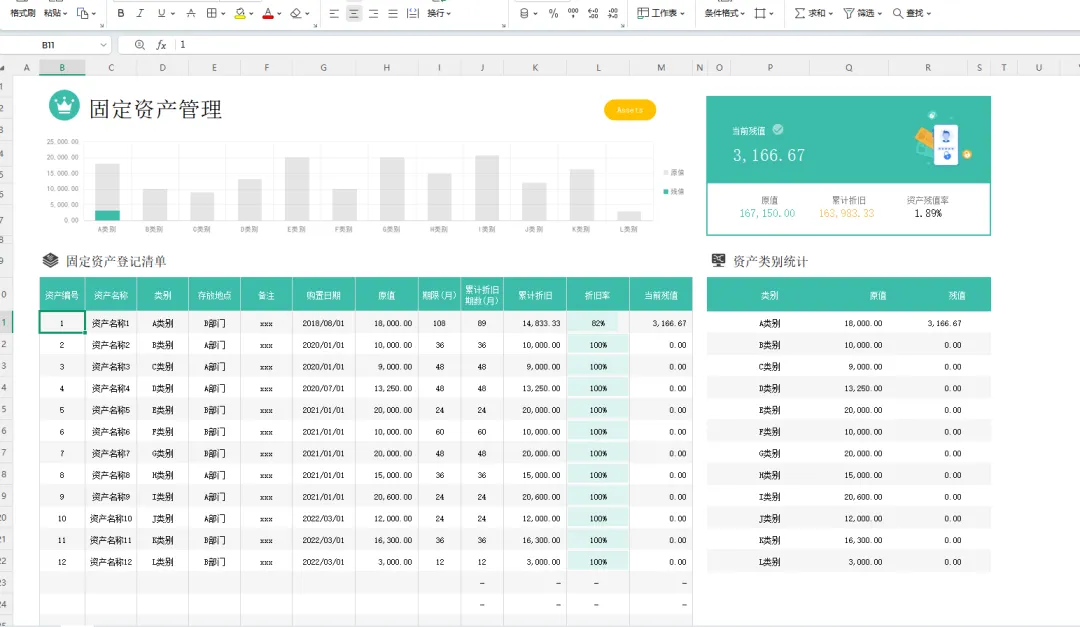Screen dimensions: 1080x627
Task: Apply percent style format
Action: tap(553, 13)
